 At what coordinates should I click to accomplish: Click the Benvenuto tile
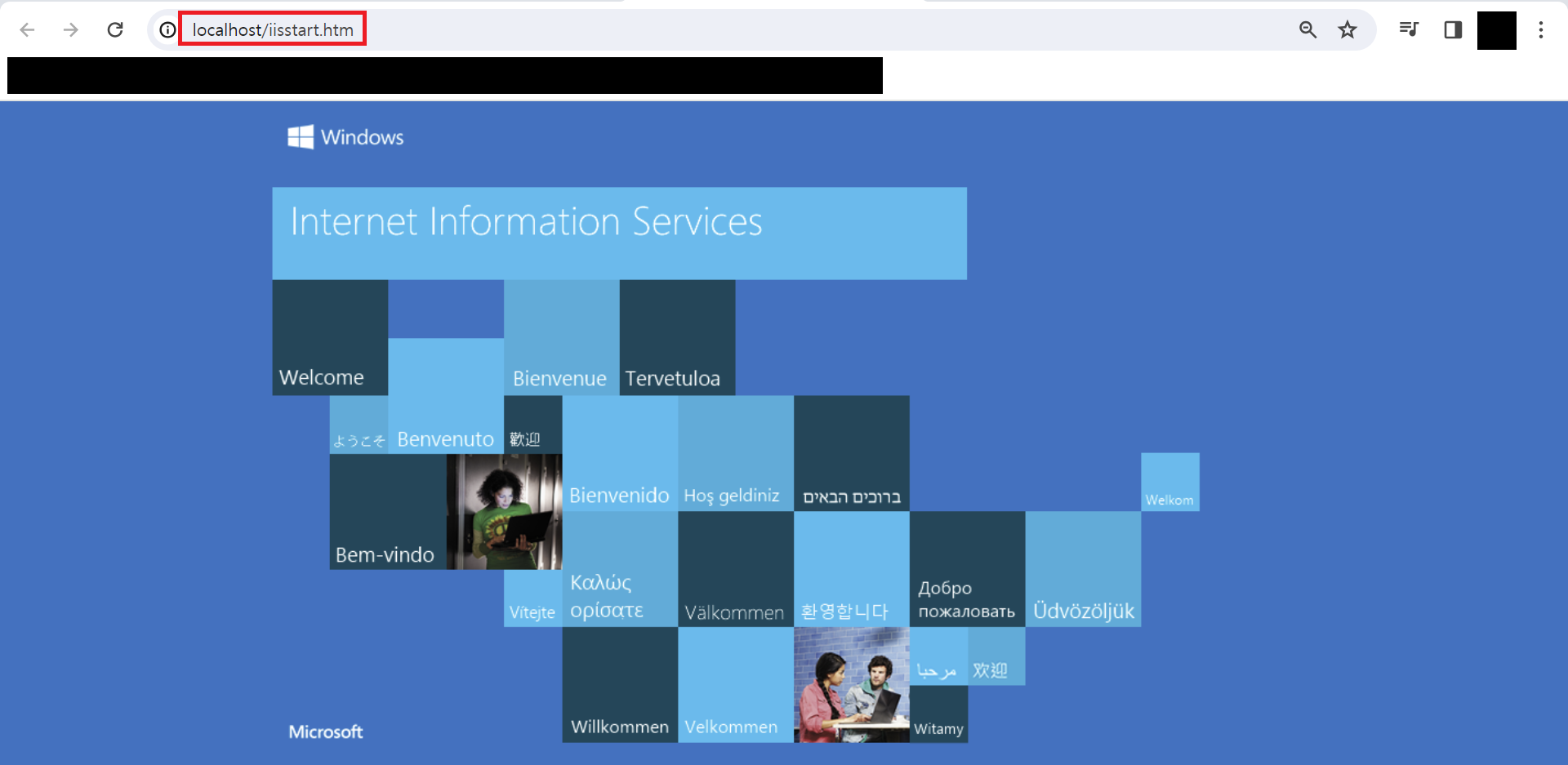pos(446,396)
